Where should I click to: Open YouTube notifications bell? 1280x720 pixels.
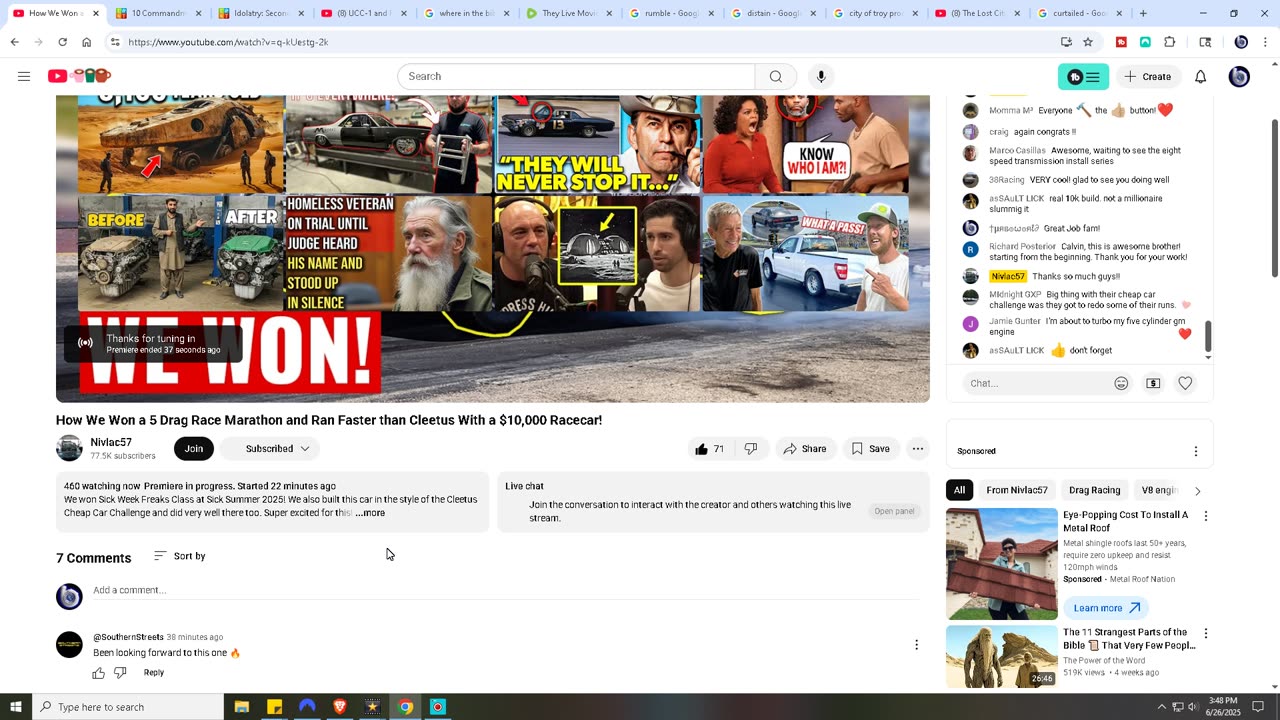pyautogui.click(x=1201, y=77)
